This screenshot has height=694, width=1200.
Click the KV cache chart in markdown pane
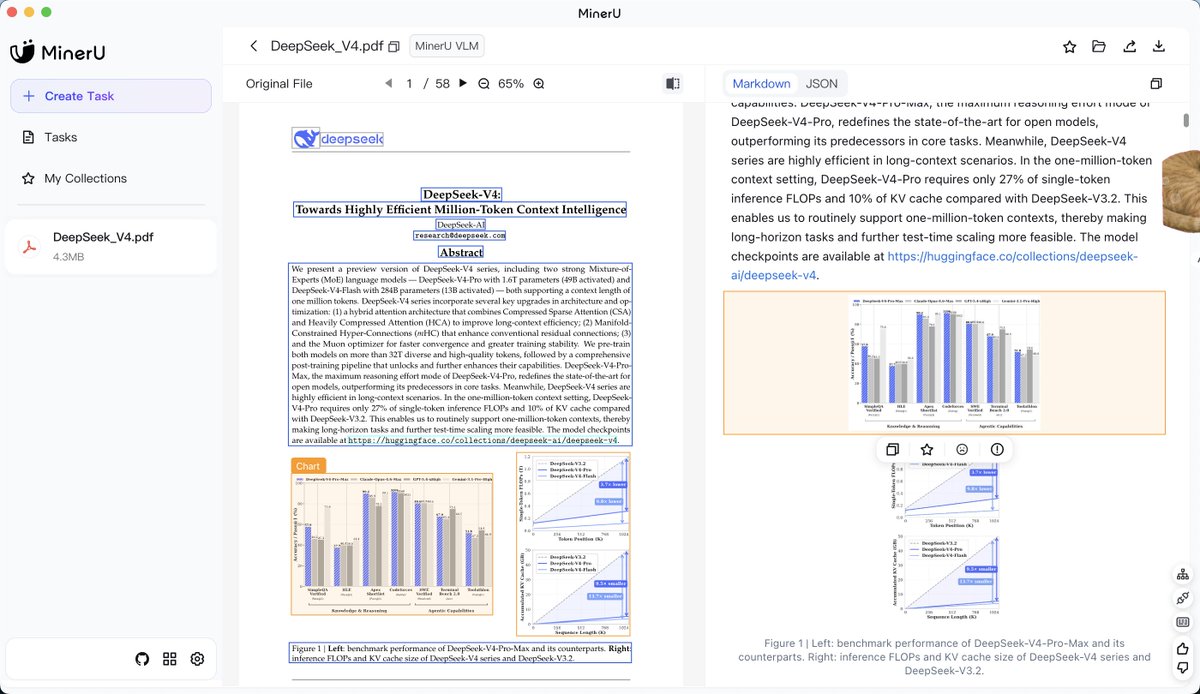(945, 578)
